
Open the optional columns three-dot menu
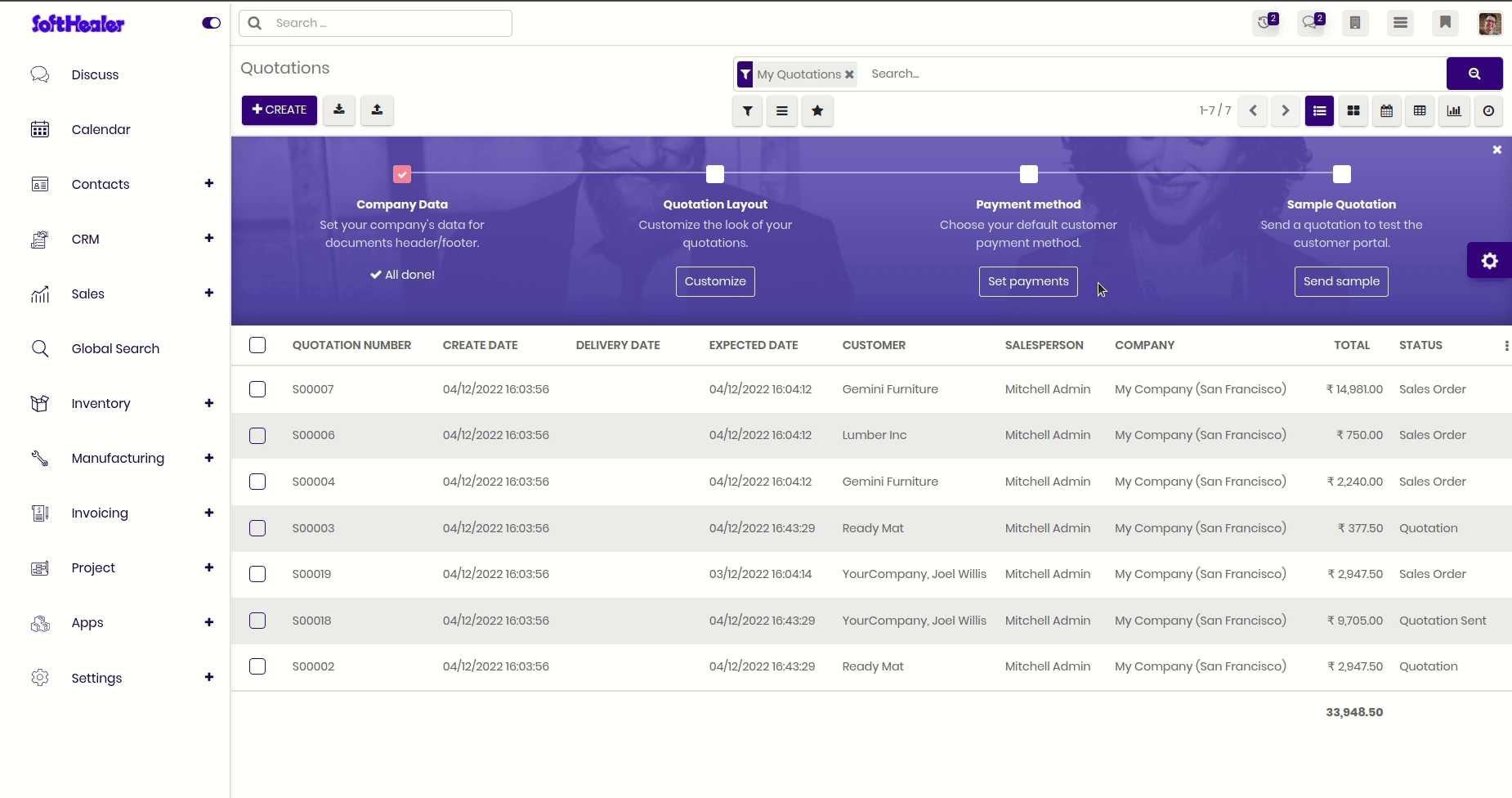(x=1505, y=346)
